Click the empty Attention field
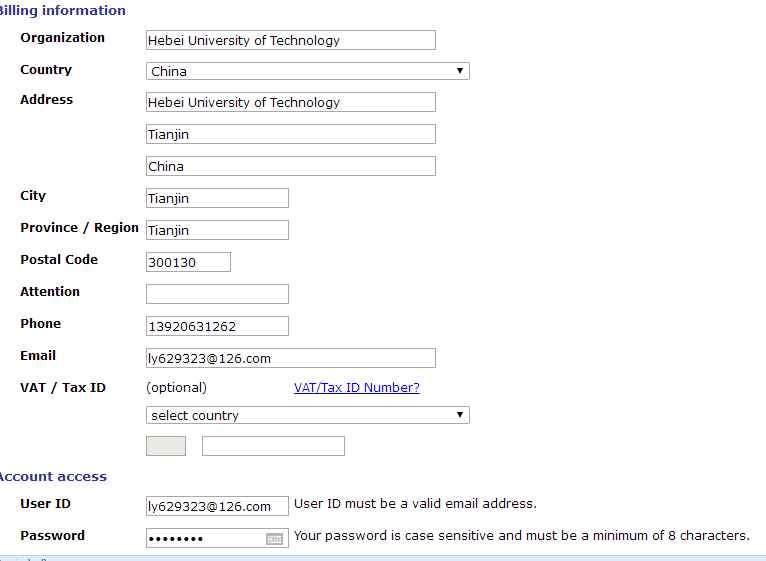 point(217,294)
